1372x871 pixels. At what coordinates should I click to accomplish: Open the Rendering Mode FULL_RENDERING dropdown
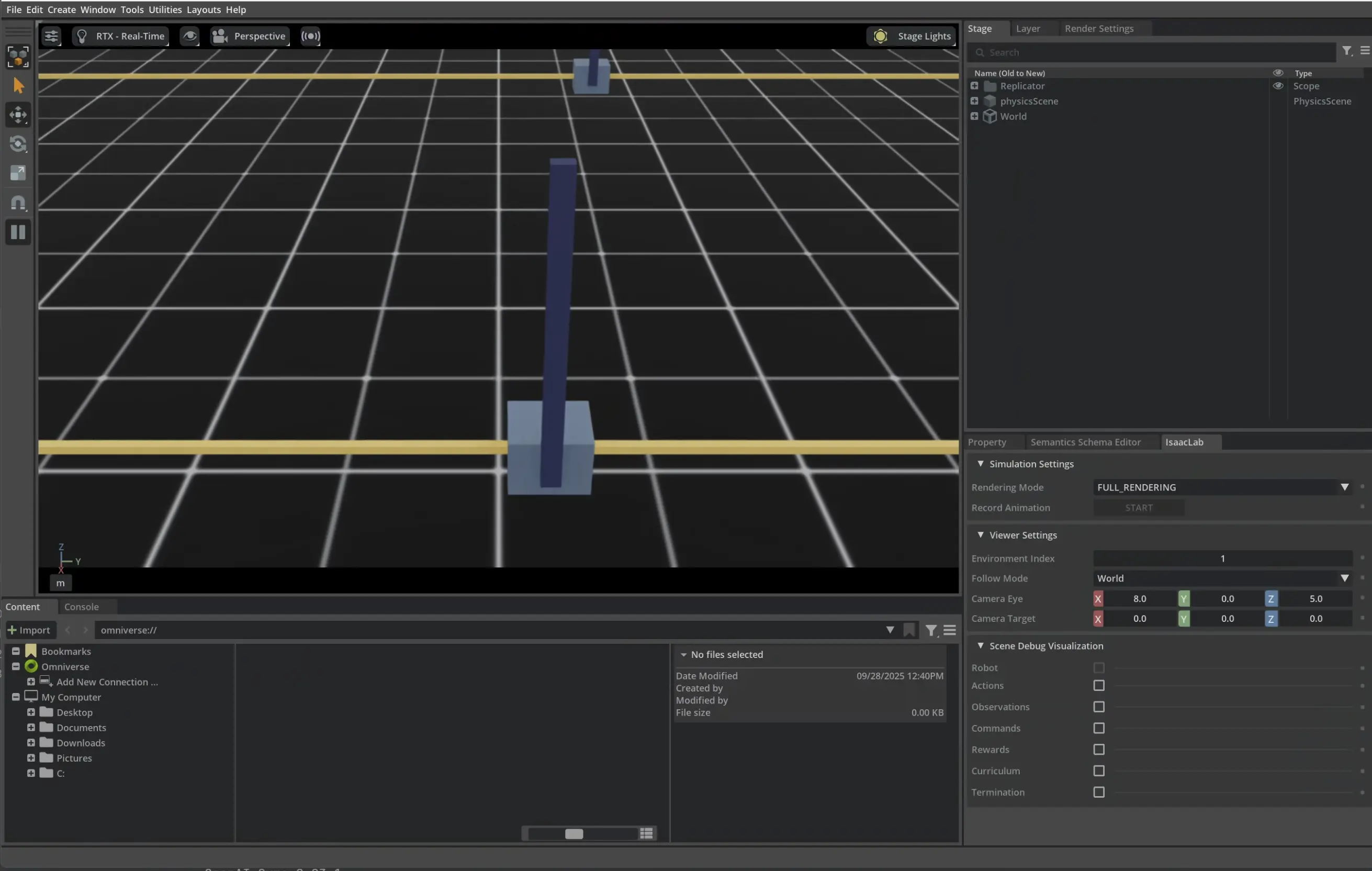click(x=1345, y=487)
